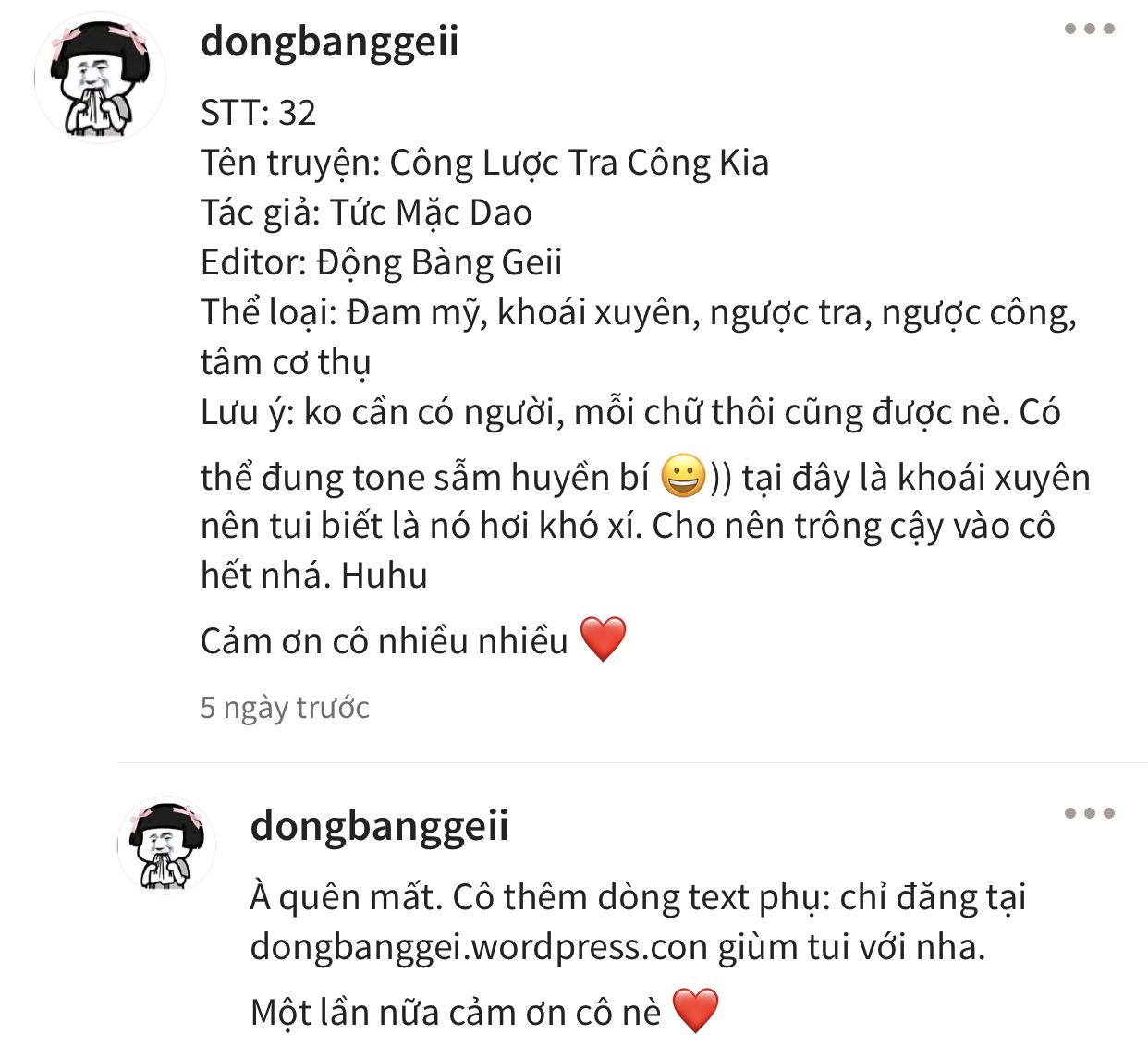Click the reply's dongbanggeii profile avatar

click(x=166, y=845)
